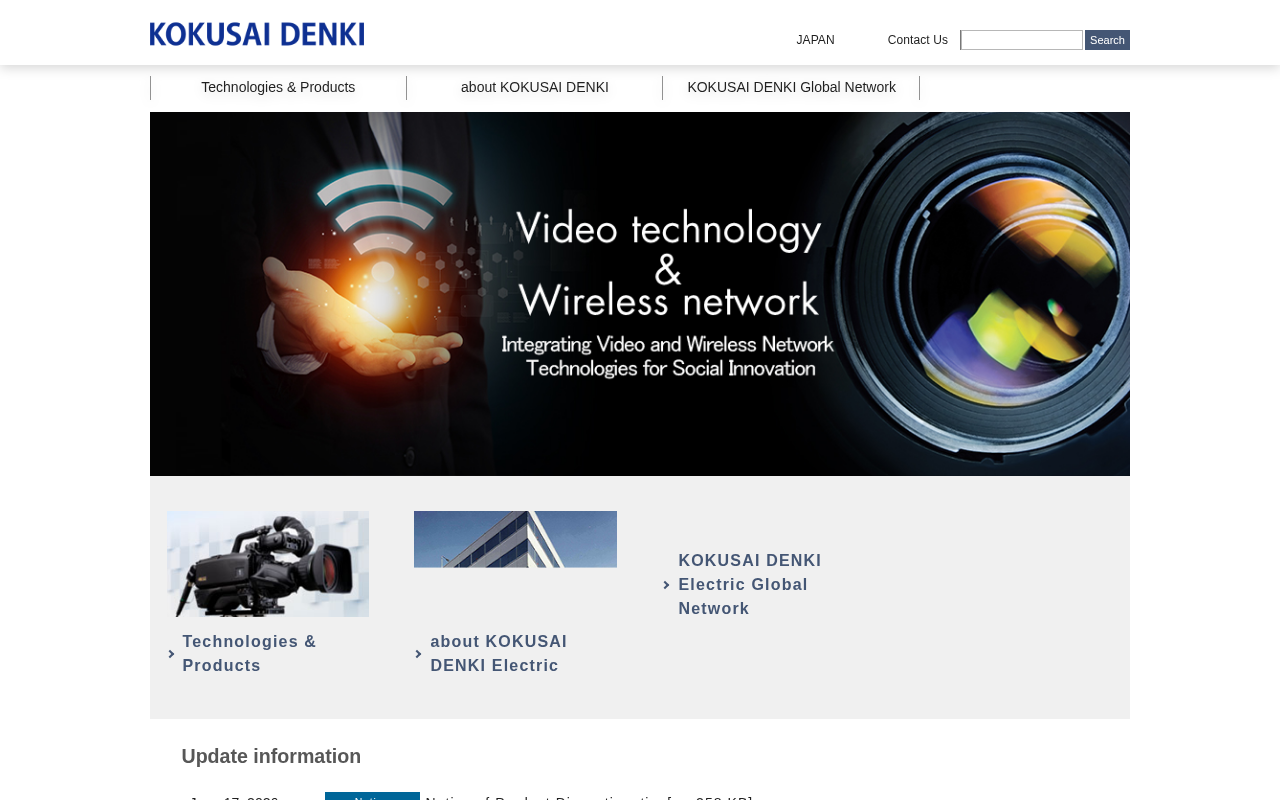Click the broadcast camera thumbnail
The image size is (1280, 800).
pyautogui.click(x=268, y=564)
